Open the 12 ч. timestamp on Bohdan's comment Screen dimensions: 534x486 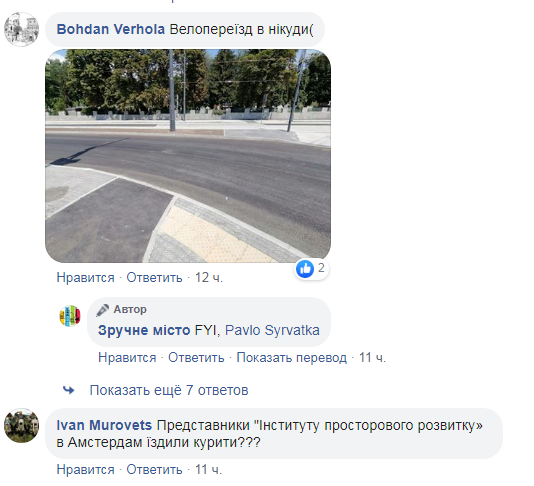coord(208,278)
